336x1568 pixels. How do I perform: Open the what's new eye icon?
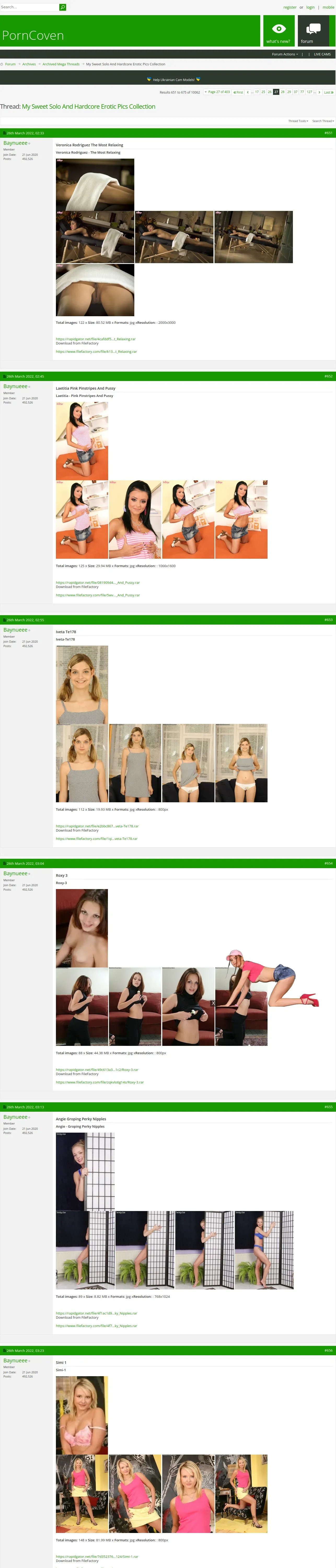tap(279, 28)
